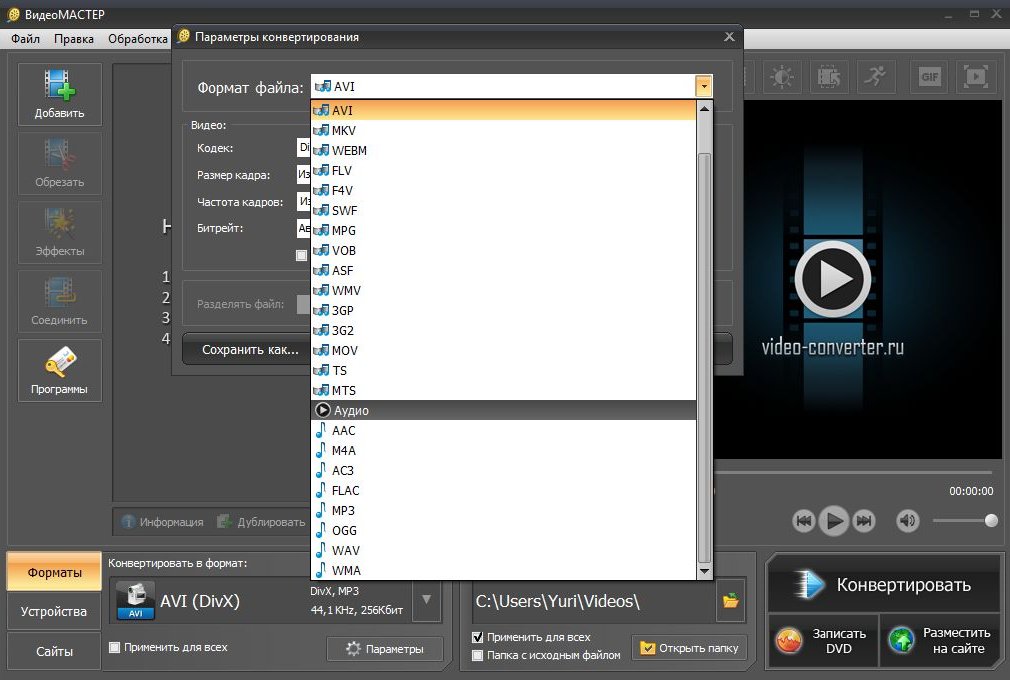1010x680 pixels.
Task: Adjust the volume slider handle
Action: (991, 520)
